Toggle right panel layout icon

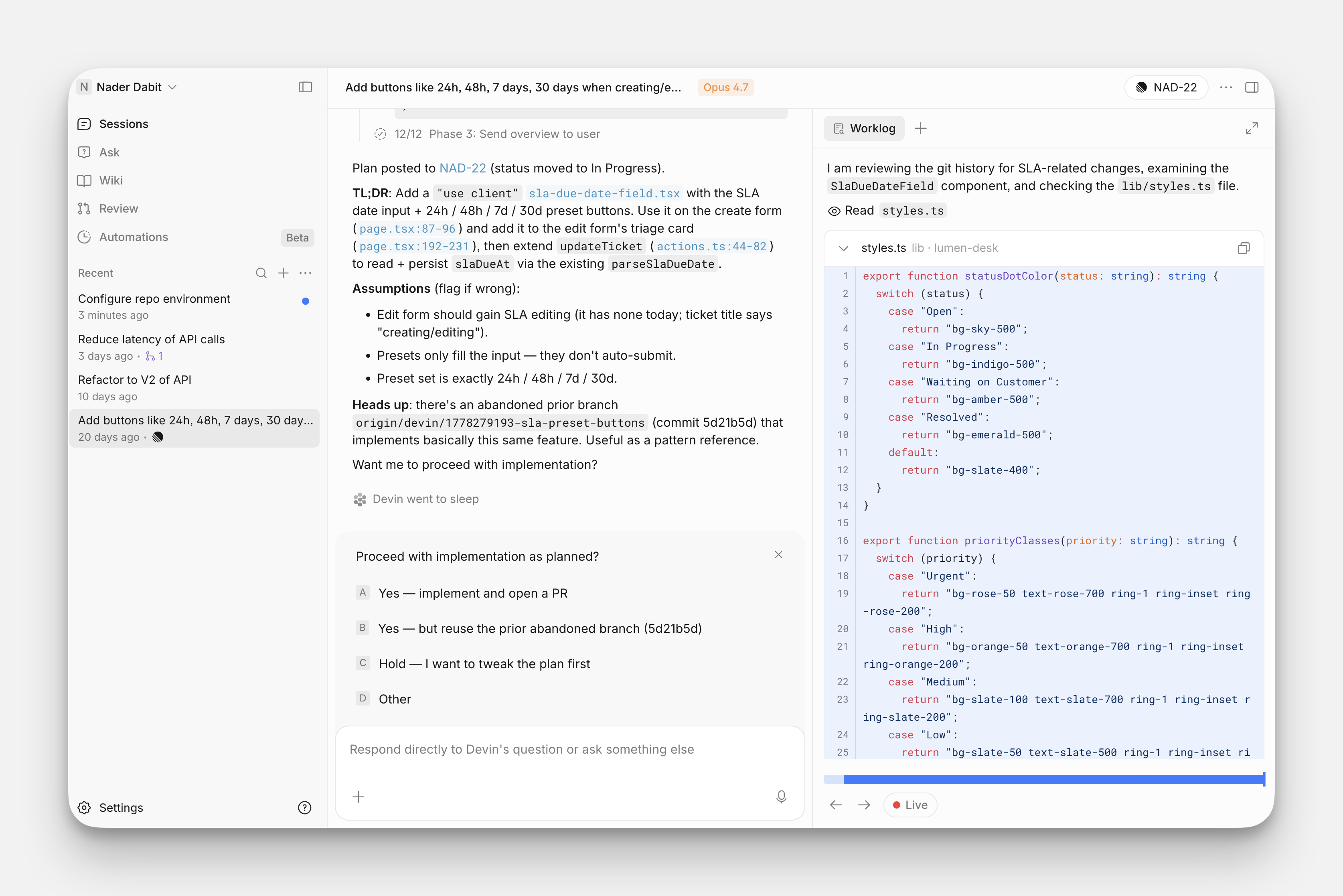click(1252, 87)
